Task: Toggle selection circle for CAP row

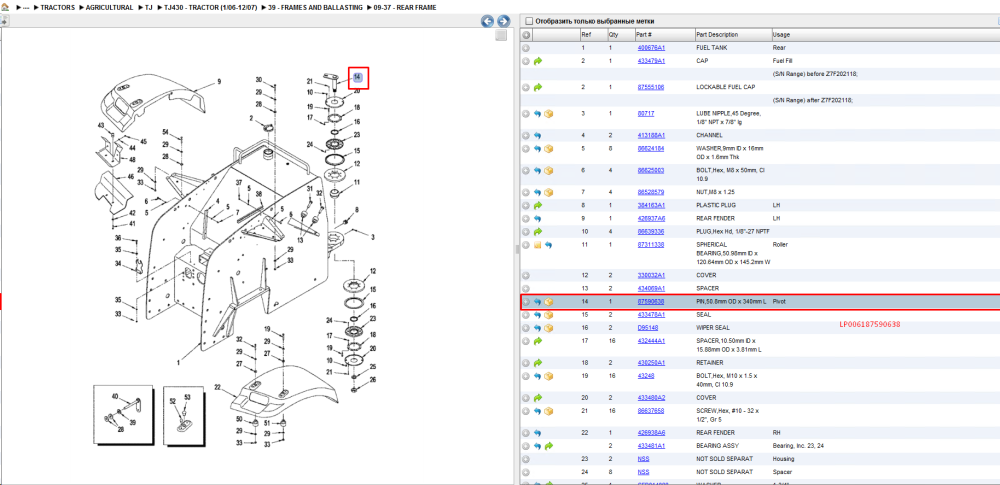Action: click(x=526, y=61)
